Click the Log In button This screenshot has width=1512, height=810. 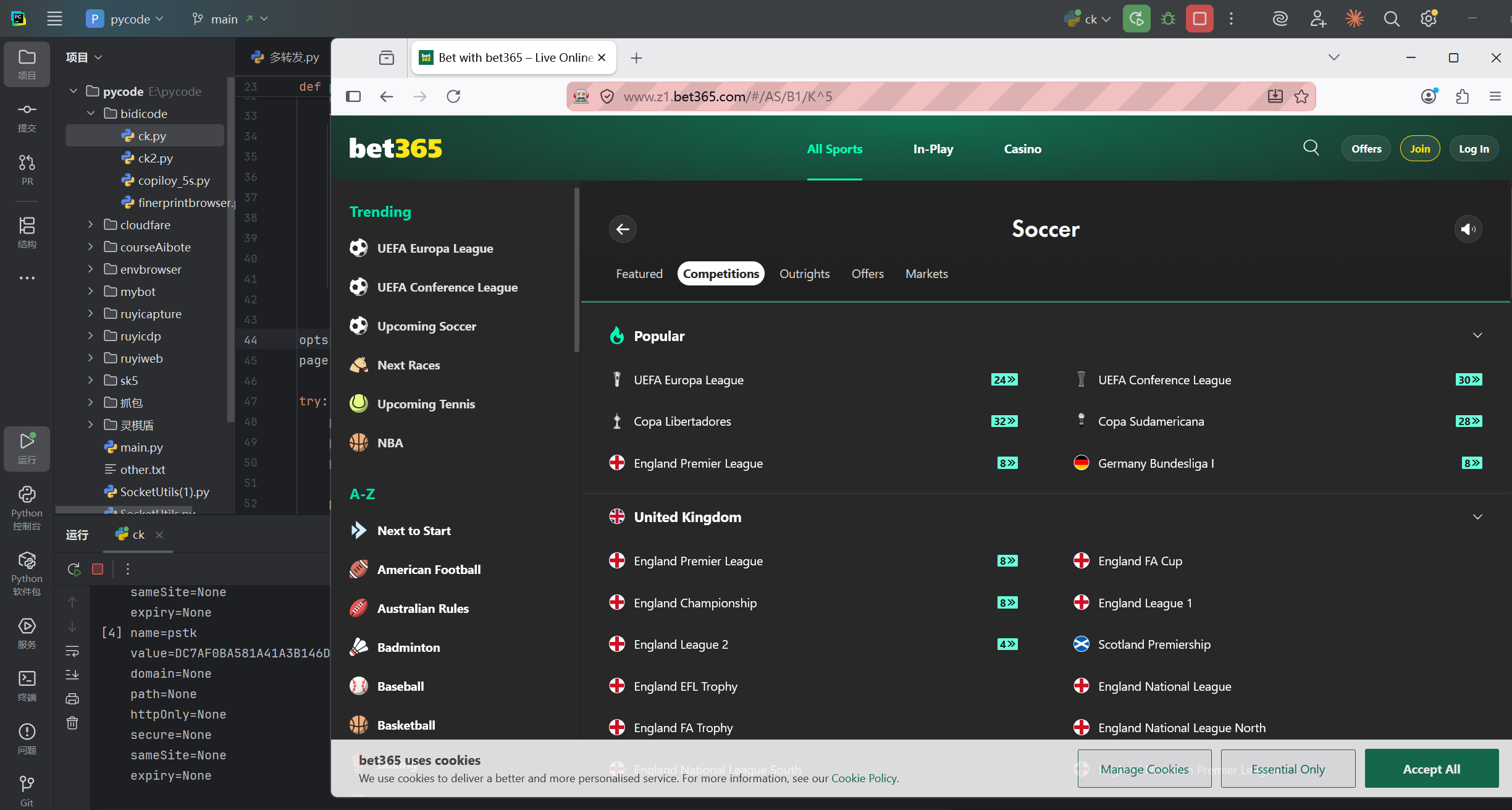pos(1474,148)
